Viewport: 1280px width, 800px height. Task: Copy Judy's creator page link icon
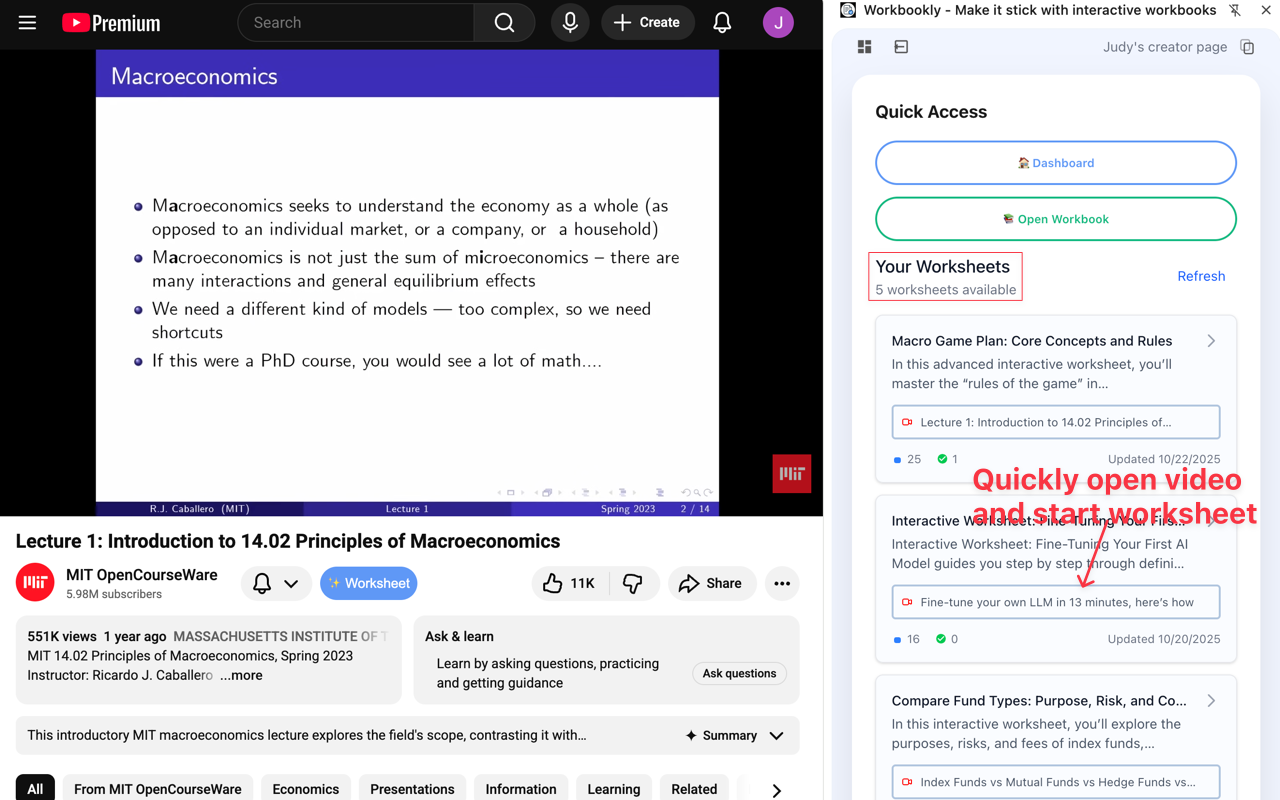[x=1247, y=47]
